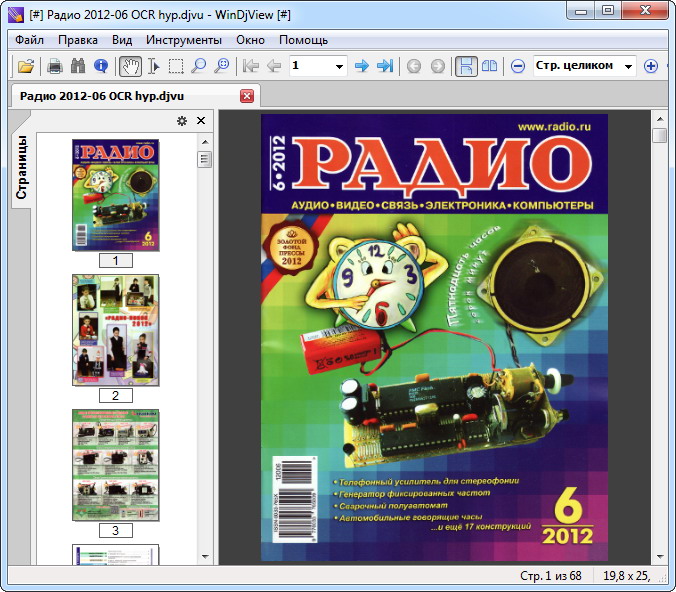
Task: Activate the rectangle selection tool
Action: (x=176, y=66)
